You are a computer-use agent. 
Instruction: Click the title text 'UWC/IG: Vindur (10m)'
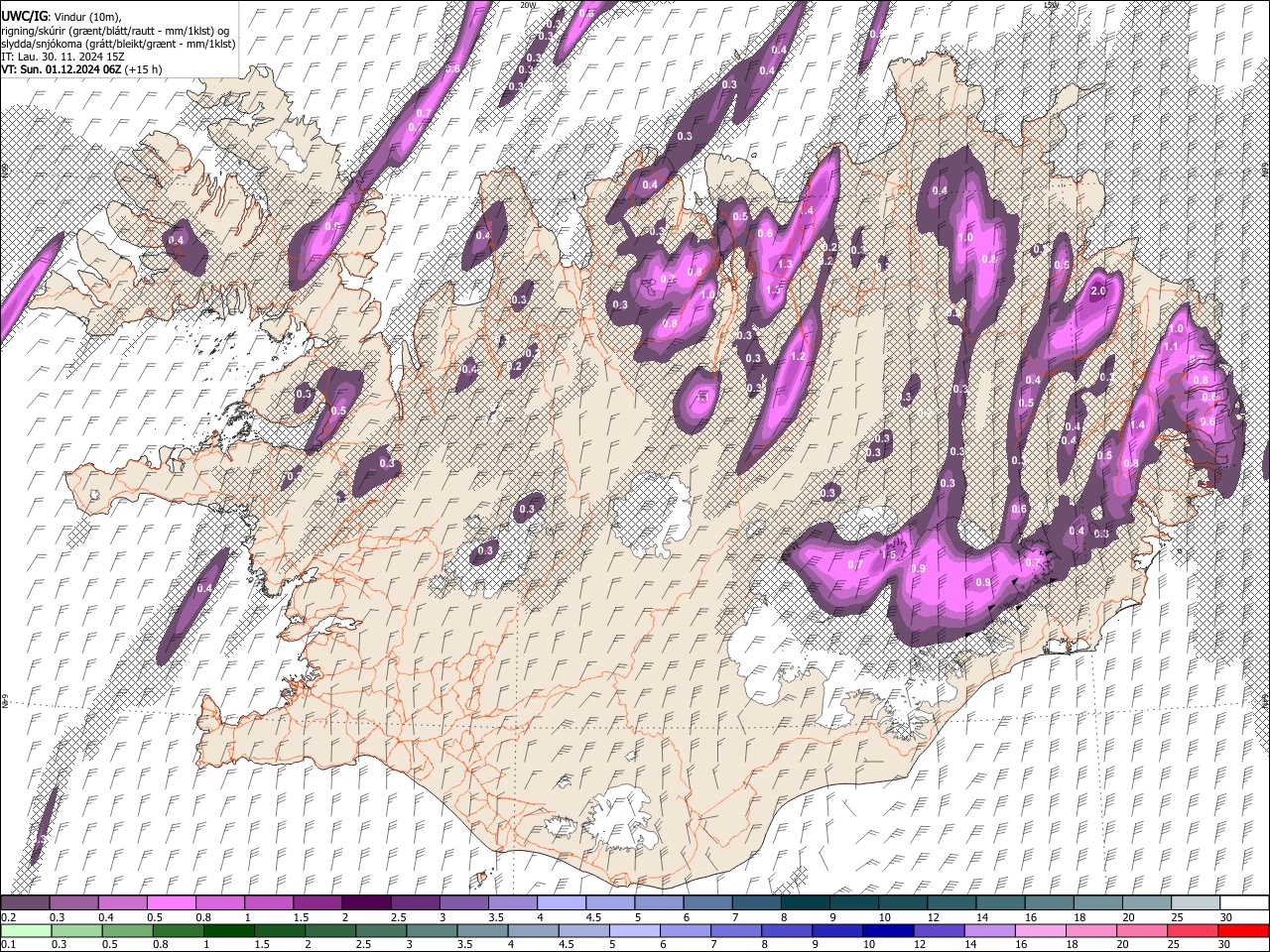point(62,17)
